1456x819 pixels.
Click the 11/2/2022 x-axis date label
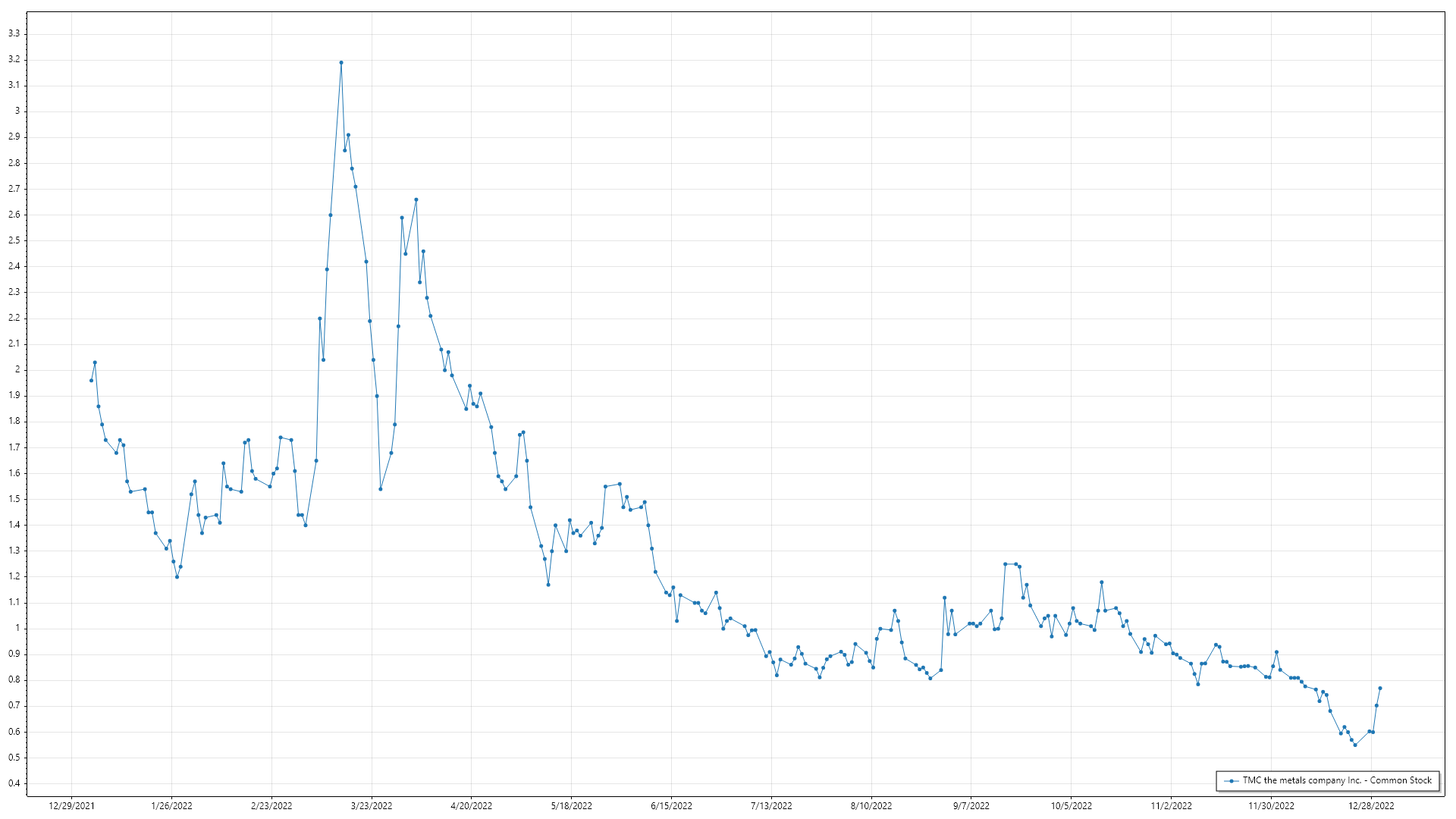tap(1171, 806)
